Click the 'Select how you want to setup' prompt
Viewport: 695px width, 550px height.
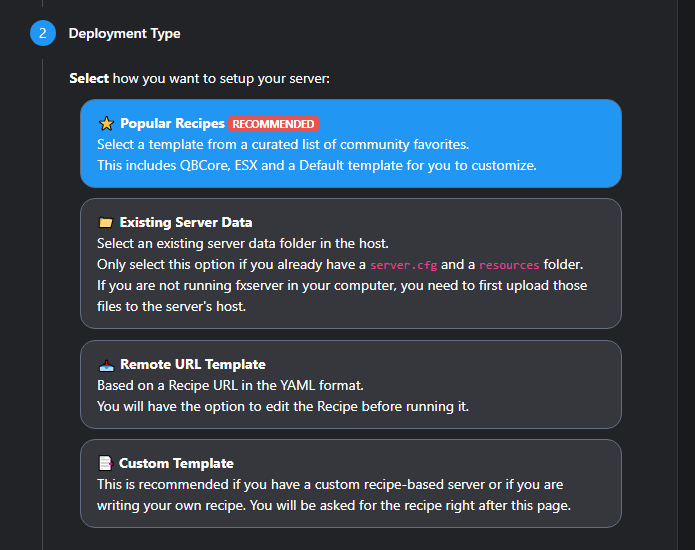(x=199, y=78)
